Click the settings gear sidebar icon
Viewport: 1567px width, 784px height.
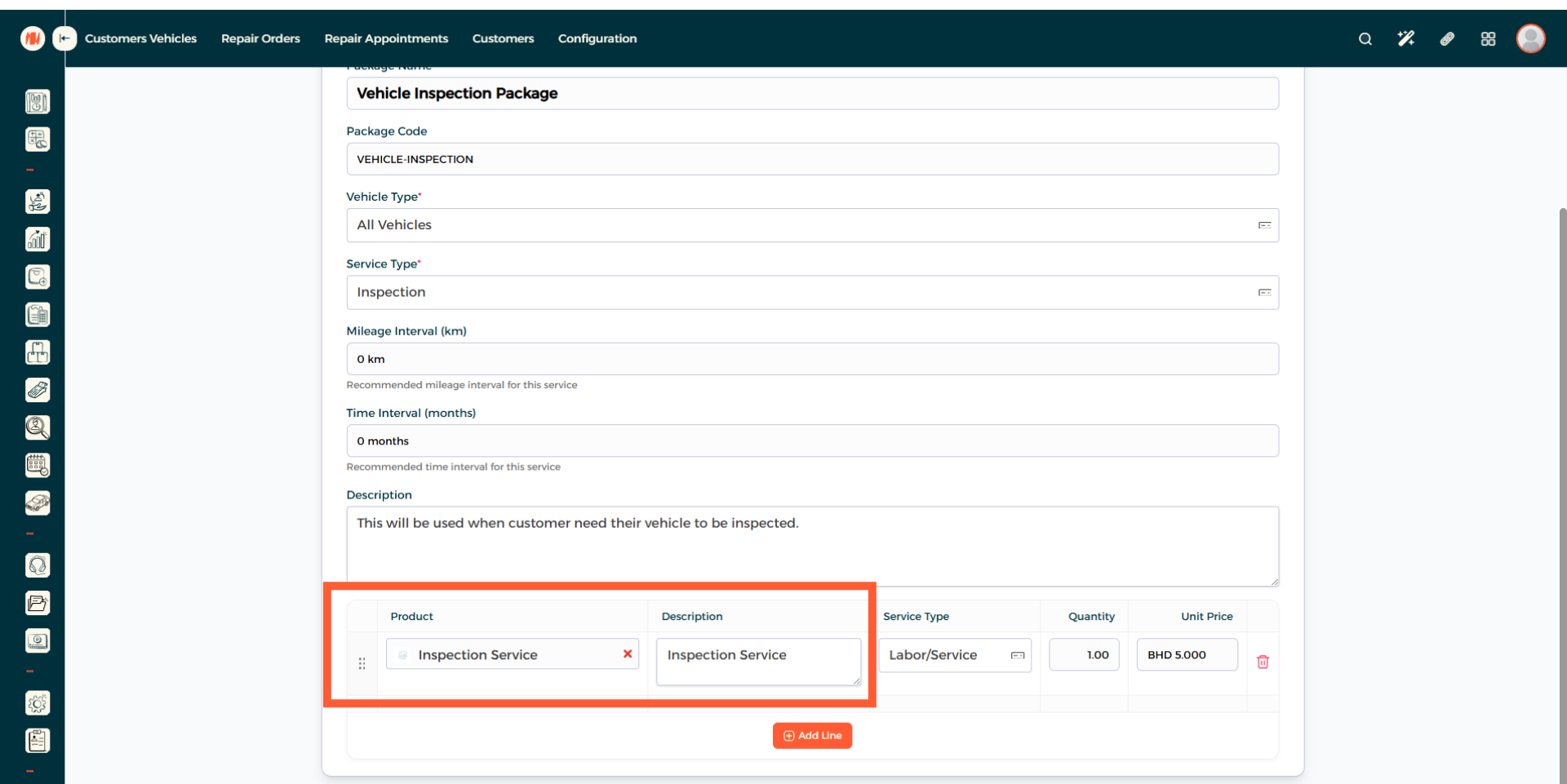click(x=38, y=703)
